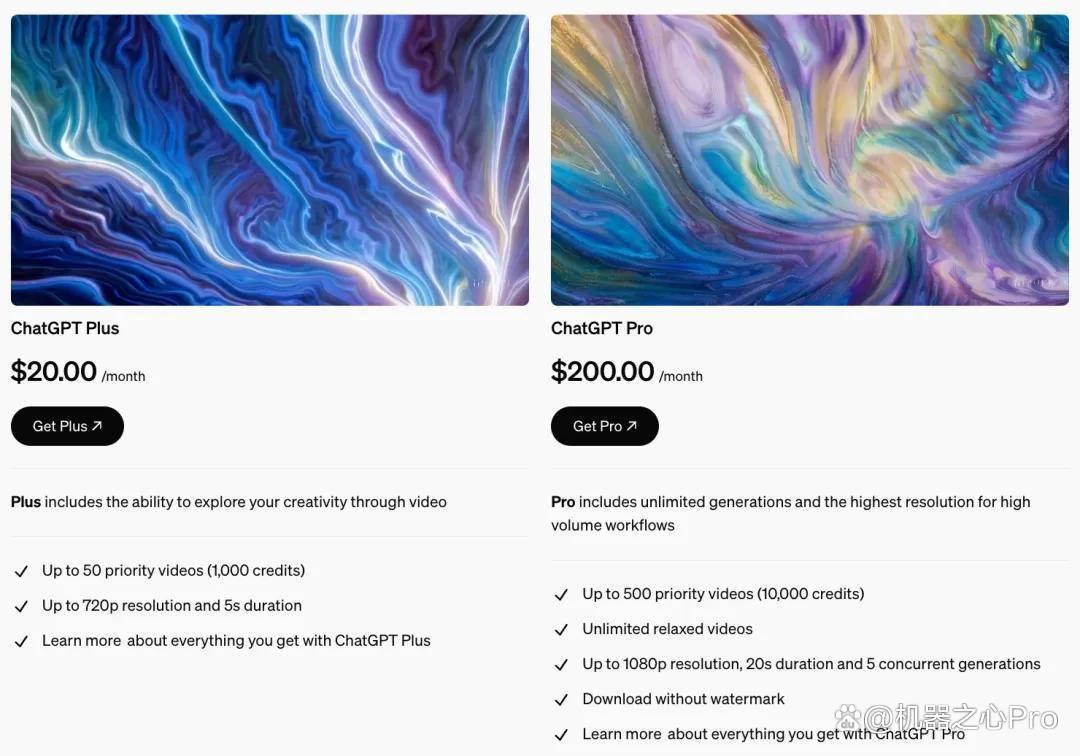Click checkmark beside 50 priority videos
This screenshot has height=756, width=1080.
(x=21, y=571)
